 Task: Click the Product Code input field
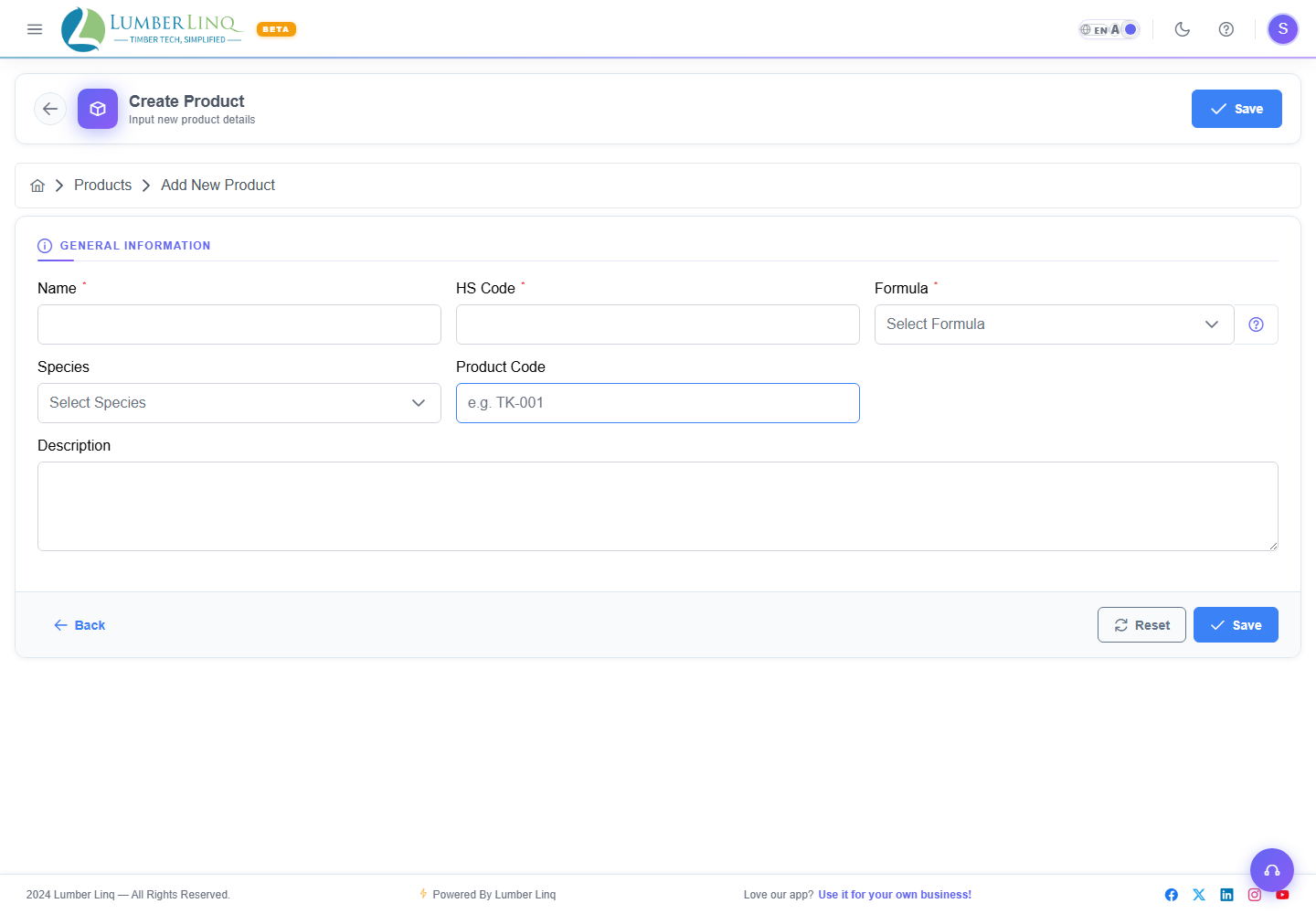coord(658,403)
